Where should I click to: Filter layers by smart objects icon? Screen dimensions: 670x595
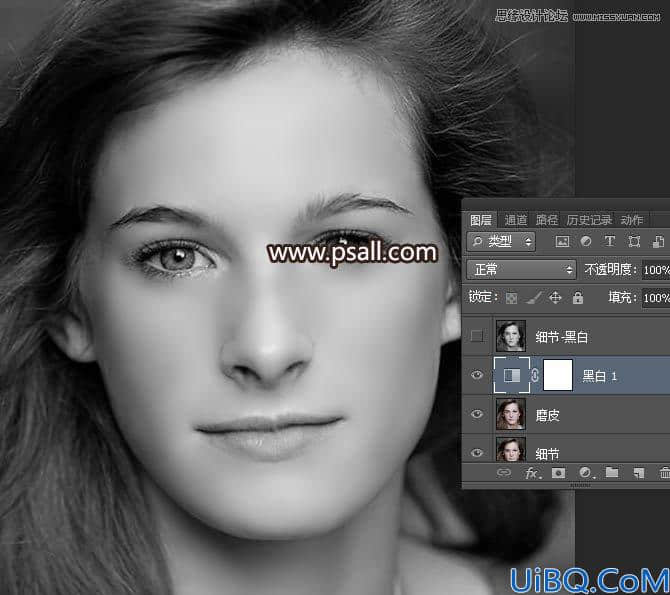pos(658,242)
